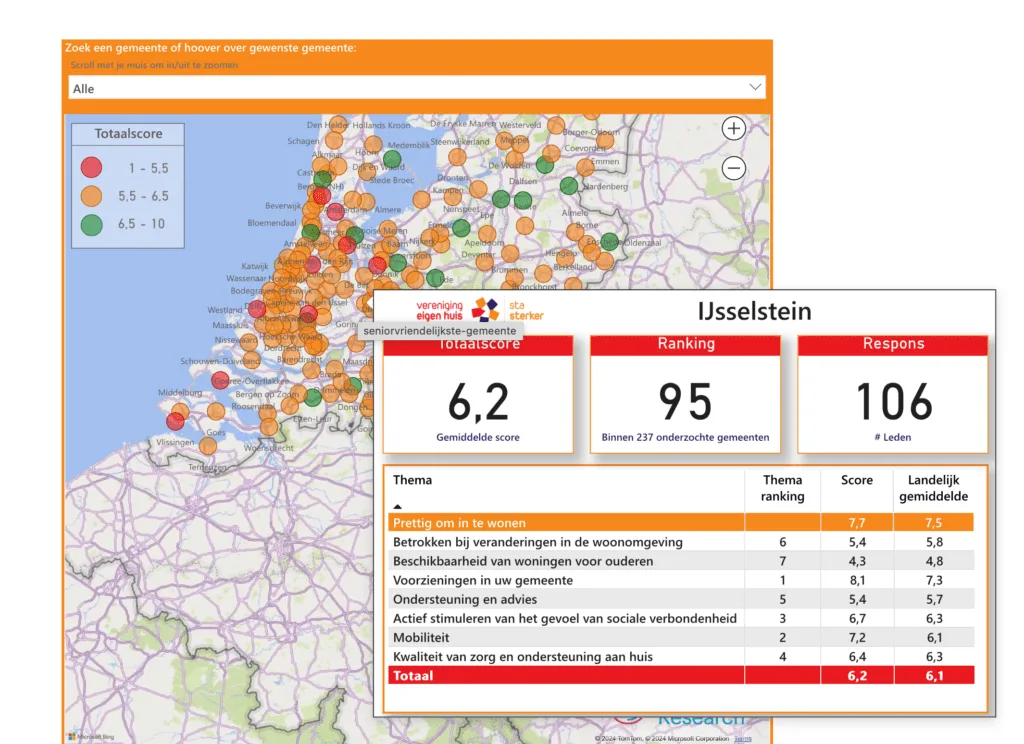1024x744 pixels.
Task: Click the # Leden caption under Respons
Action: point(893,437)
